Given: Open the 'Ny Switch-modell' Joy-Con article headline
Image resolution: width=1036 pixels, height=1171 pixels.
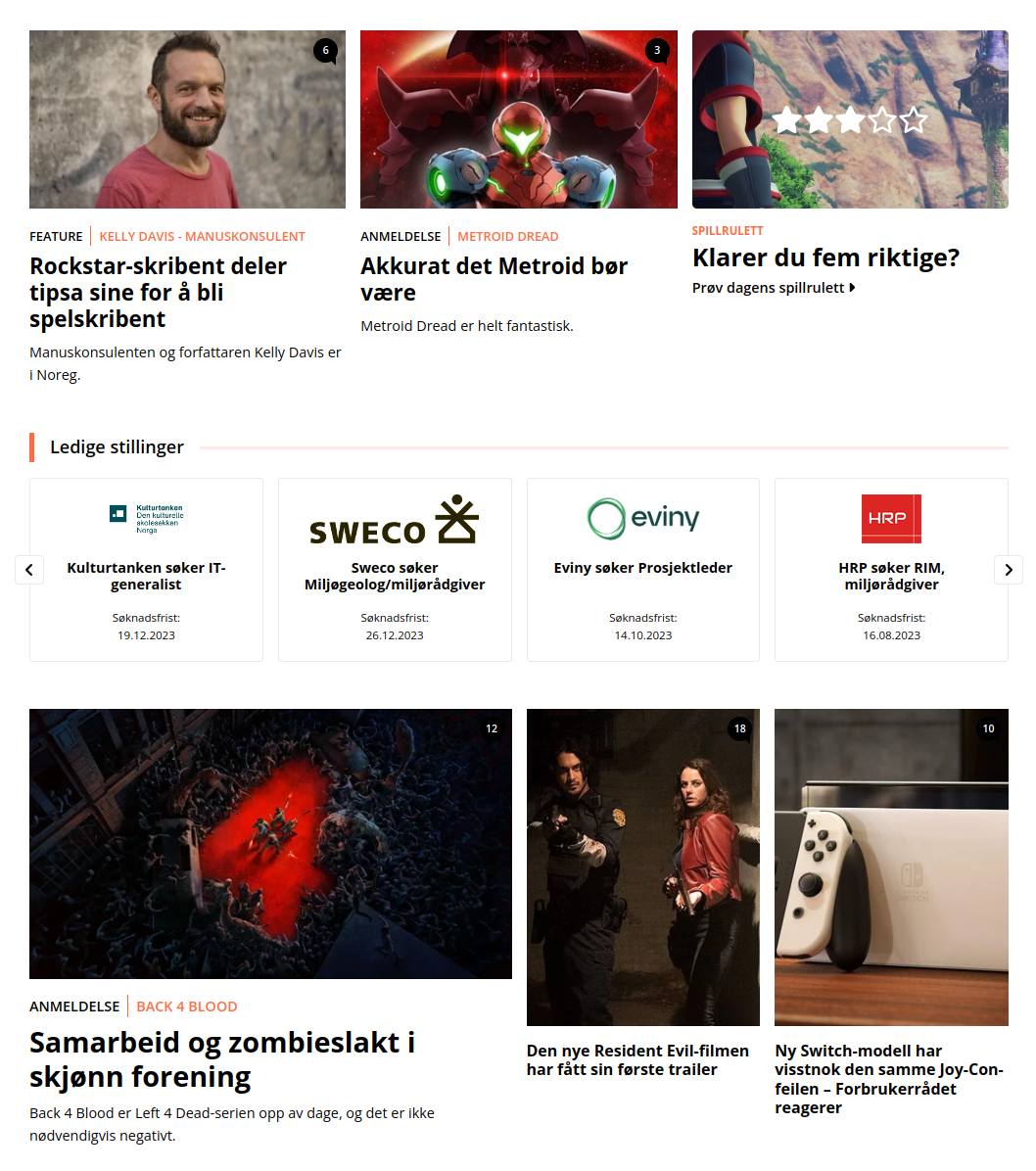Looking at the screenshot, I should pos(889,1079).
